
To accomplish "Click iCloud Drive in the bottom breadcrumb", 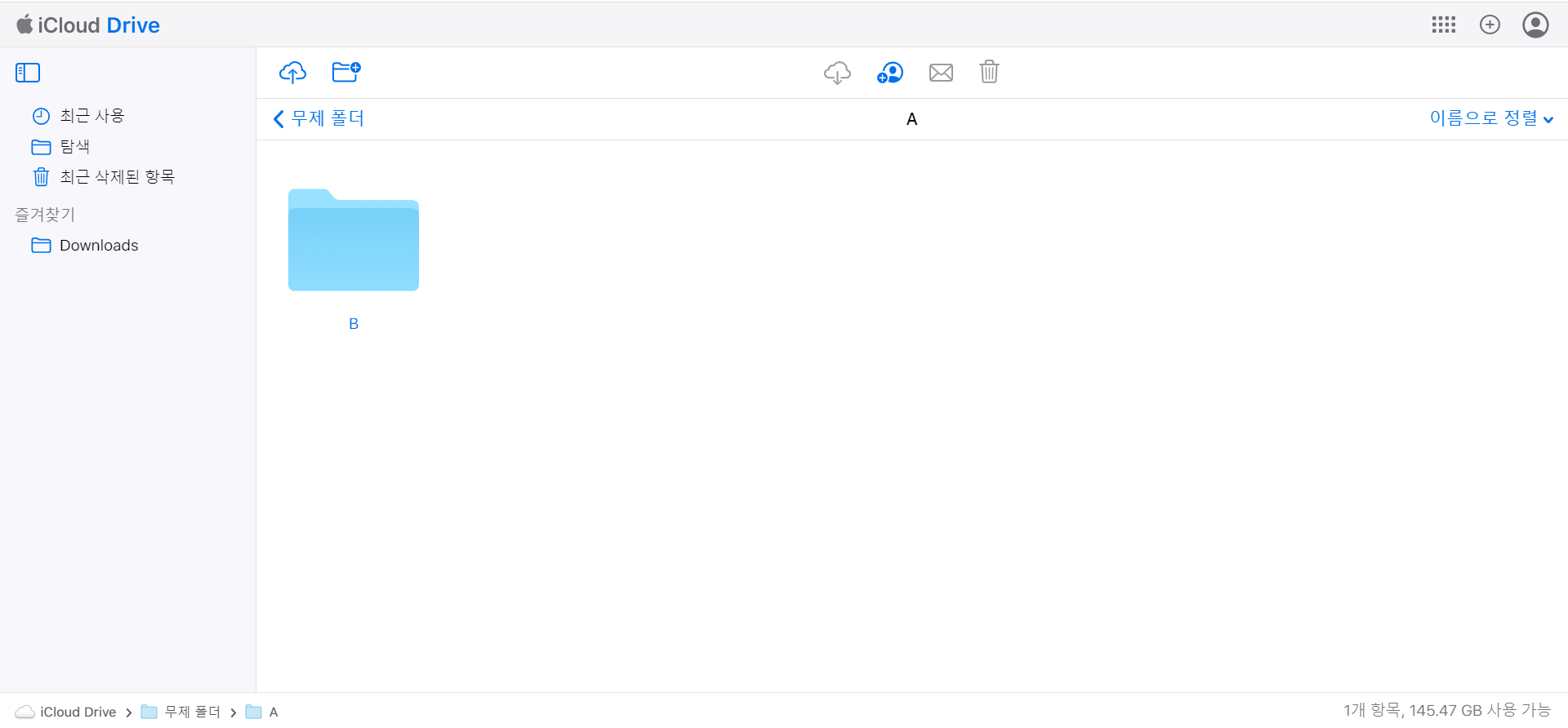I will 66,712.
